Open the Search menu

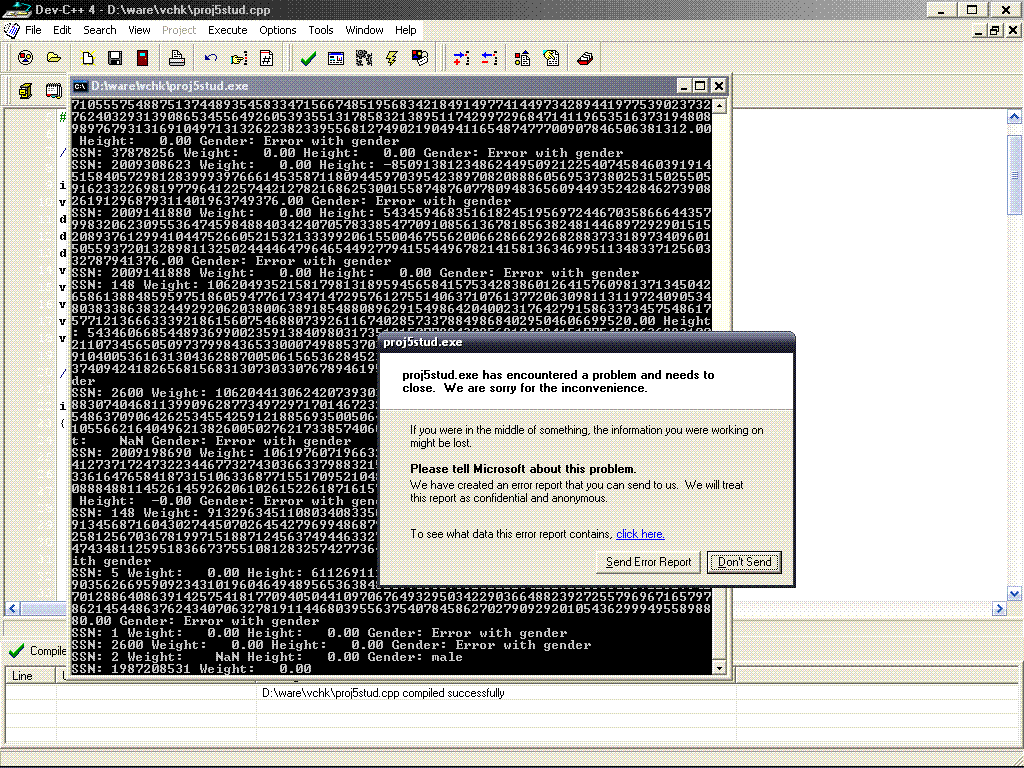[x=100, y=30]
